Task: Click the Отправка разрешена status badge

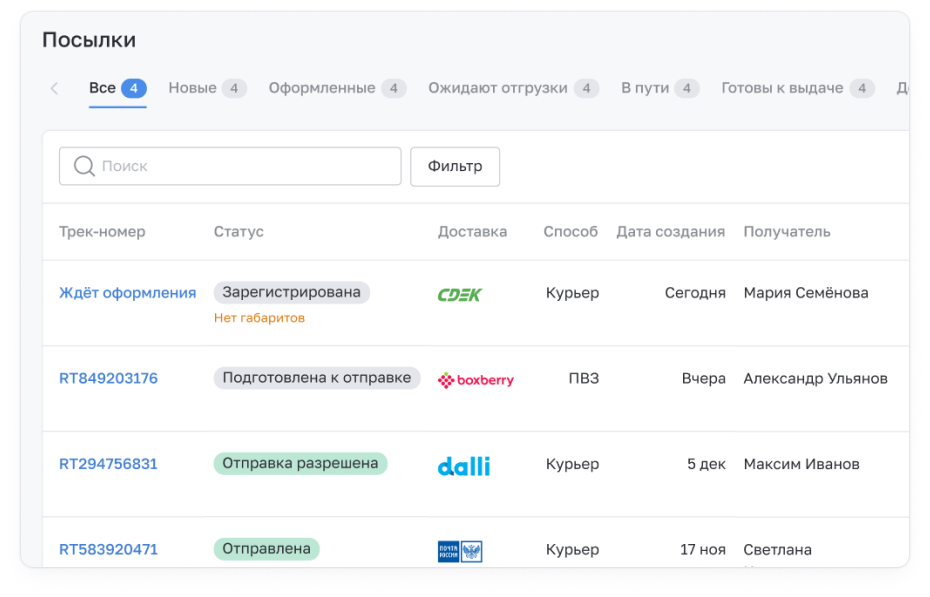Action: (x=300, y=464)
